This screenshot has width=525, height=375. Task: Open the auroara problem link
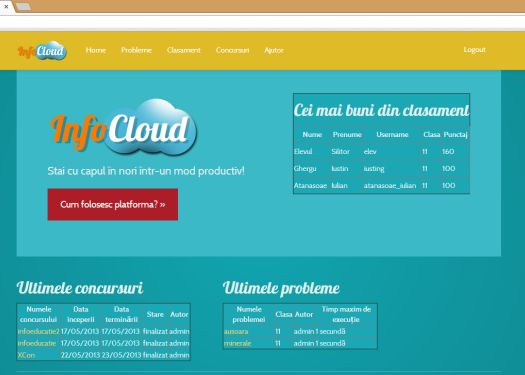(x=236, y=331)
